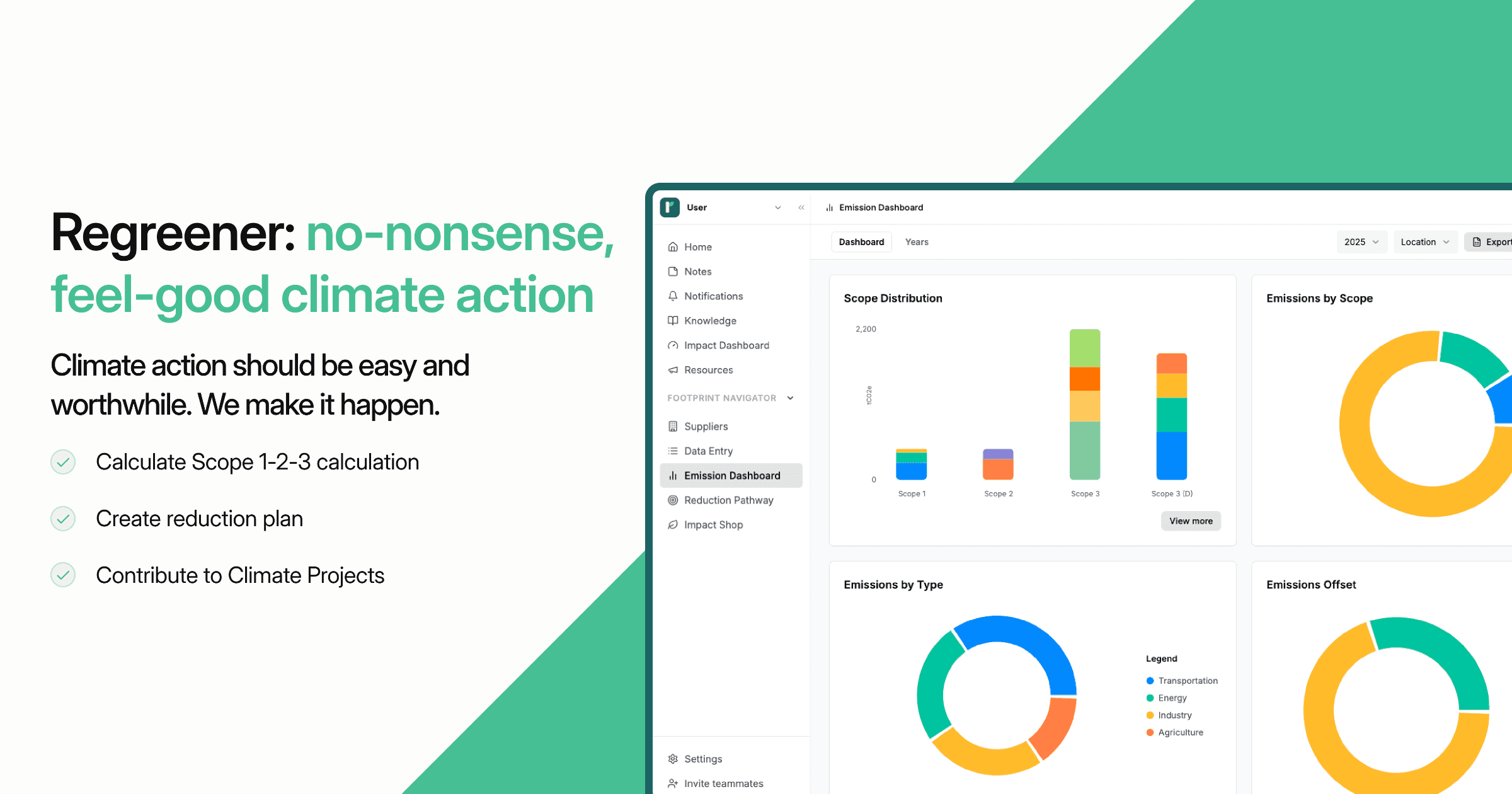Click the blue Transportation legend swatch
Screen dimensions: 1512x794
(1150, 681)
